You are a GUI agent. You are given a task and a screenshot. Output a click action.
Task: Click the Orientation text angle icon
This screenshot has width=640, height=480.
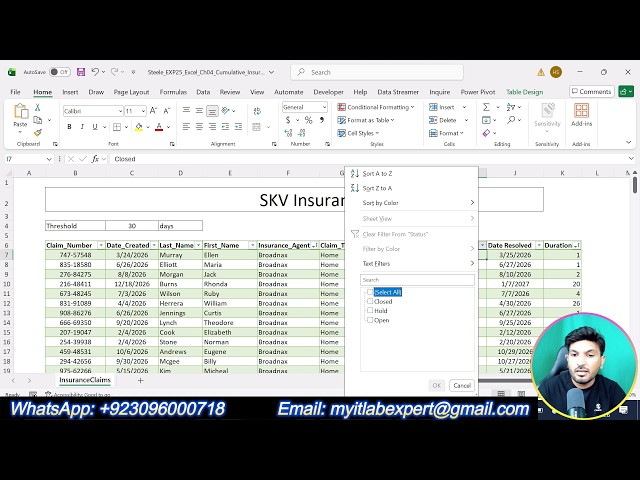point(225,111)
